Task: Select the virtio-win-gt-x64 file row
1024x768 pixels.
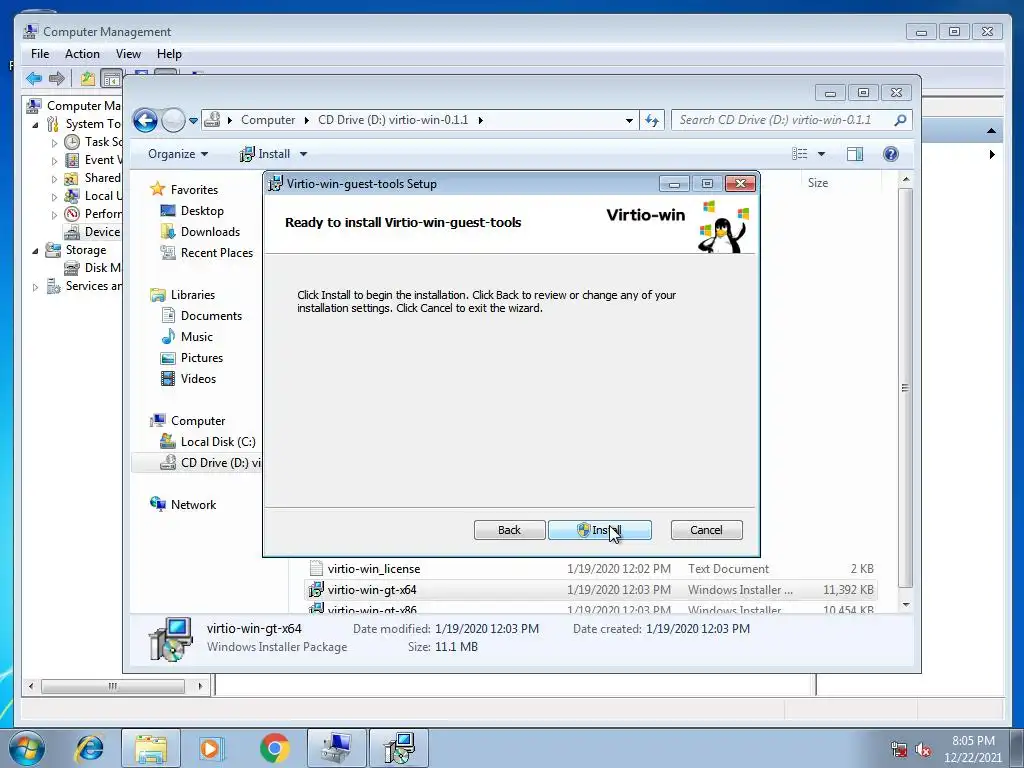Action: (x=591, y=590)
